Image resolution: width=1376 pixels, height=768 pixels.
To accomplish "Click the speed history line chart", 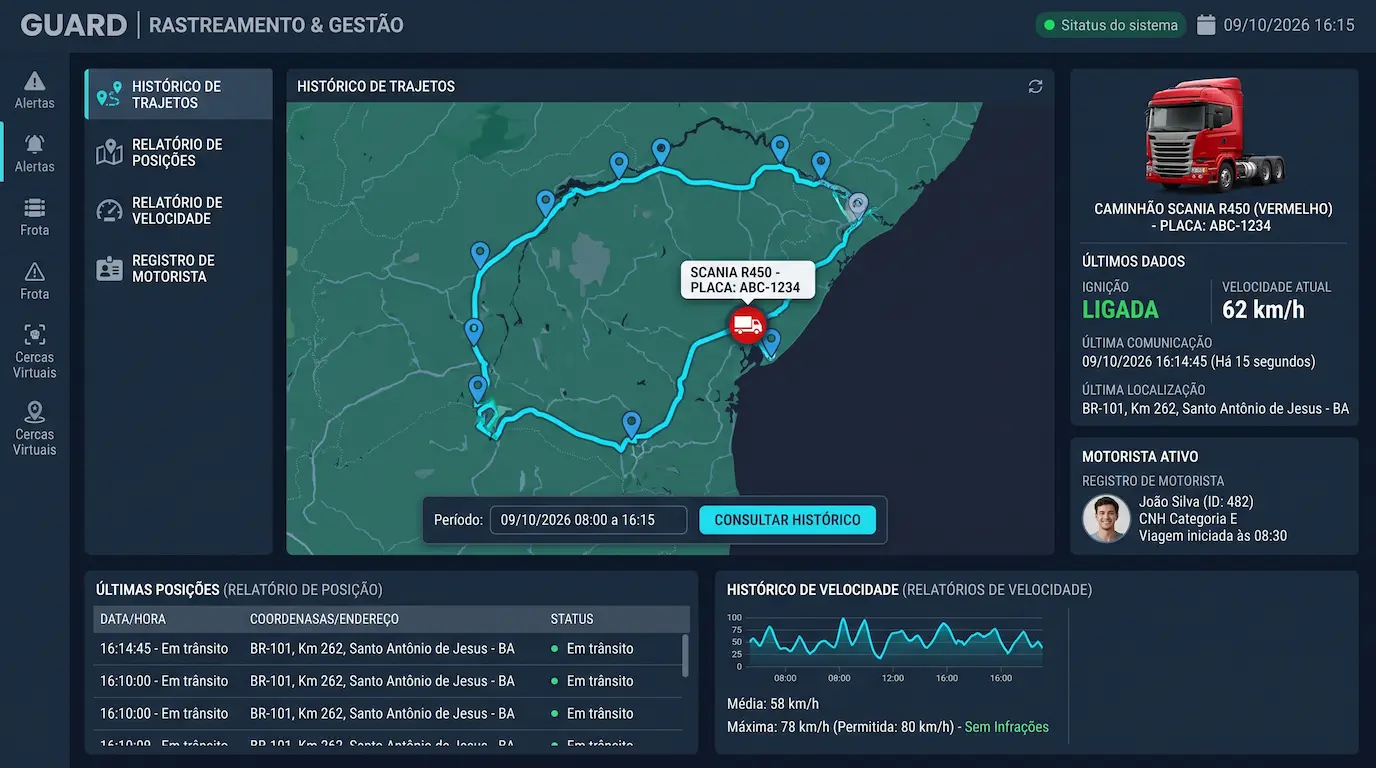I will 896,640.
